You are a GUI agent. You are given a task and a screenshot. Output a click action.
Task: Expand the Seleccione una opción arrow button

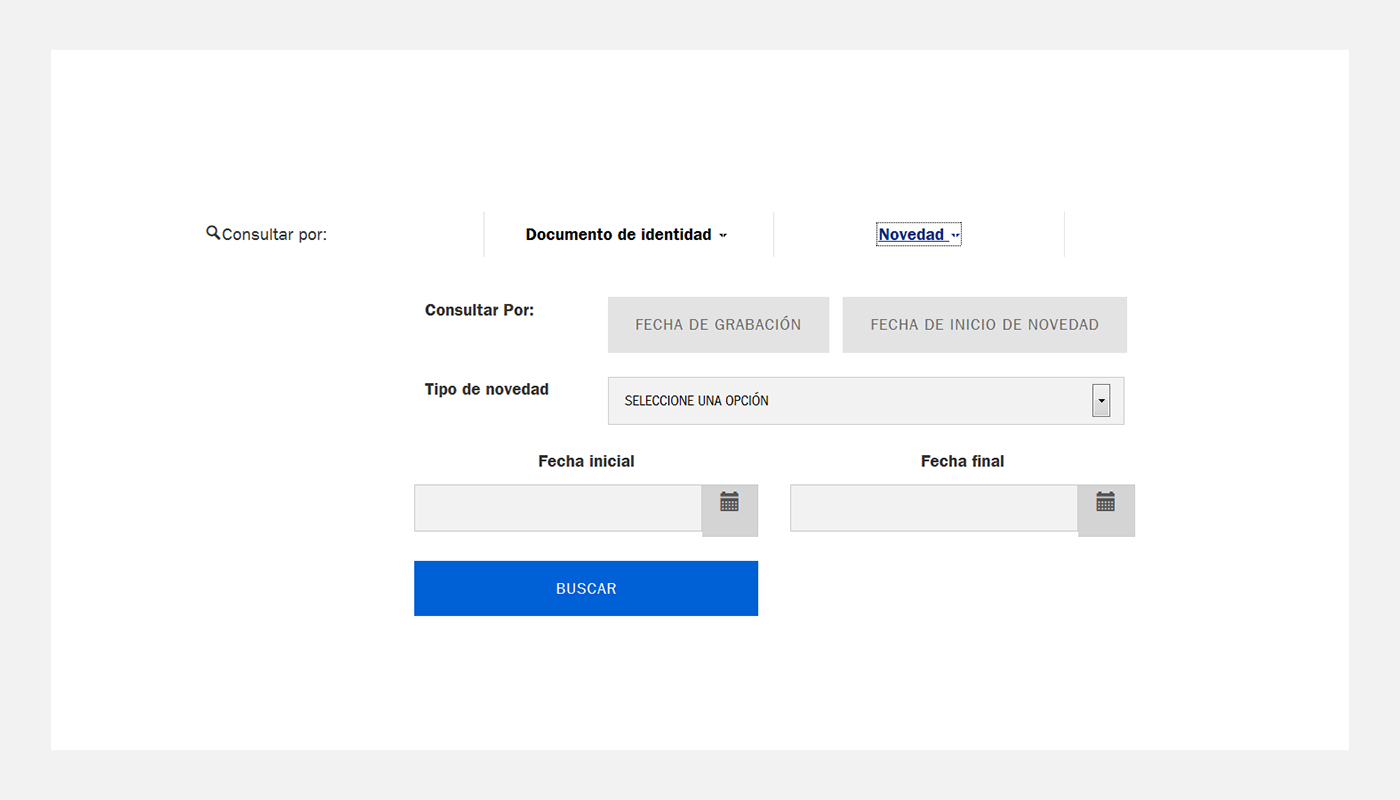coord(1101,400)
